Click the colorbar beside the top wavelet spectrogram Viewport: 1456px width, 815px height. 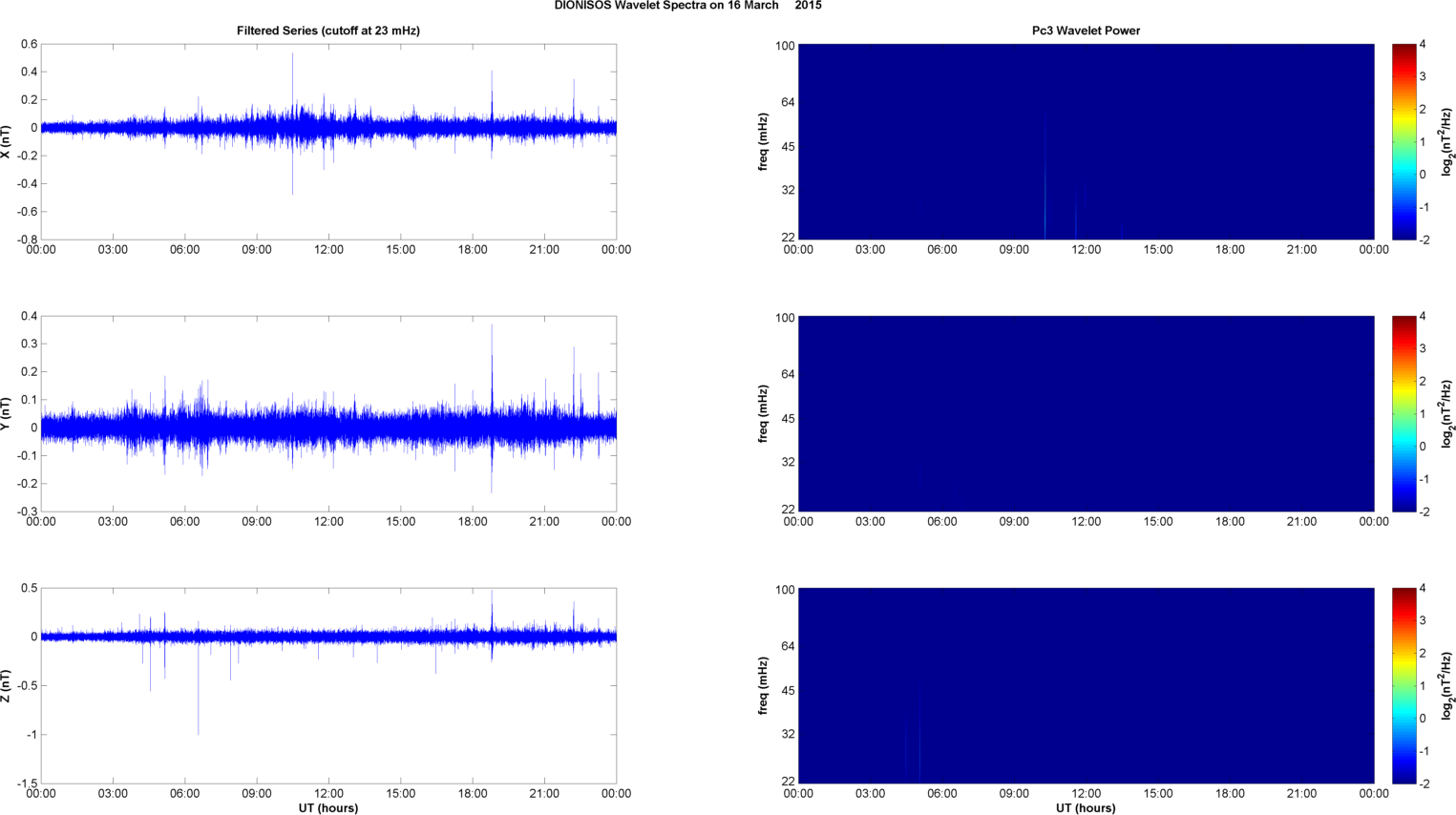pos(1403,141)
